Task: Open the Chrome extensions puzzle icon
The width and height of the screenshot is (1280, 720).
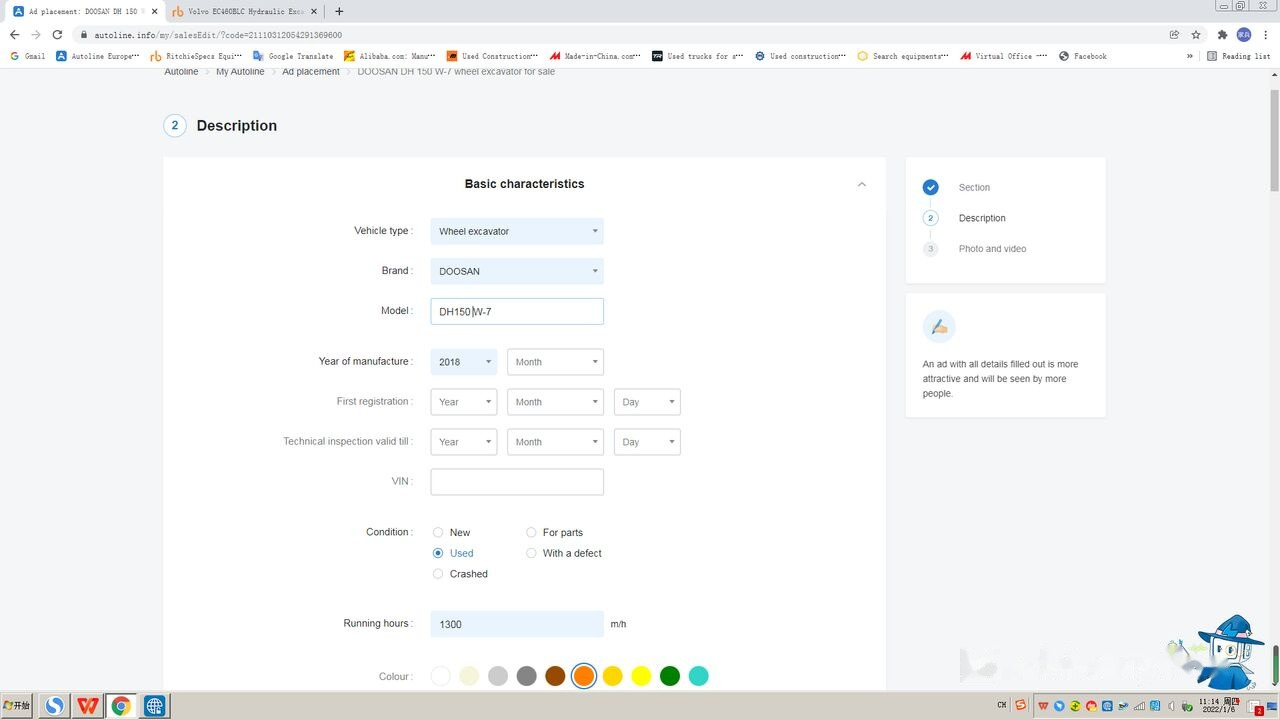Action: coord(1222,34)
